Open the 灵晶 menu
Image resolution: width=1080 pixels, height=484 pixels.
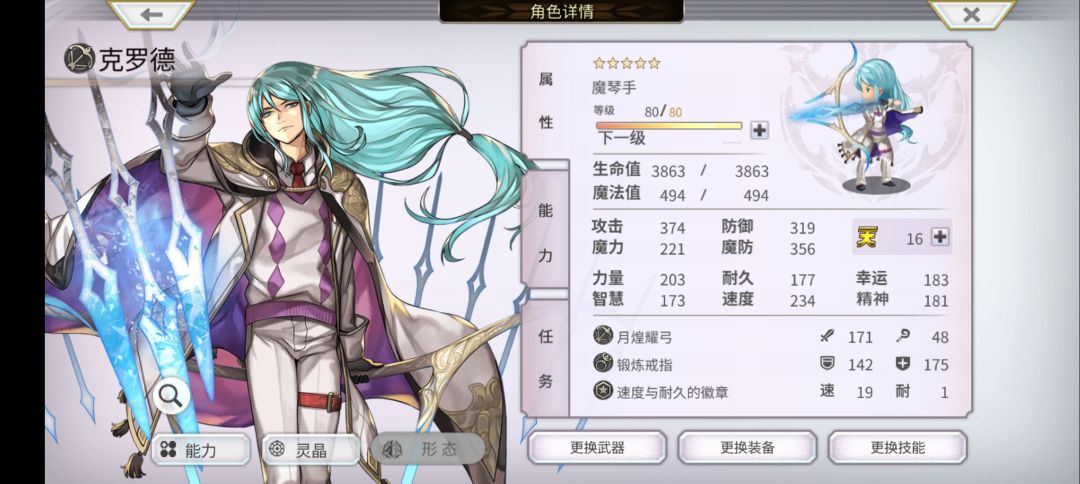tap(311, 450)
